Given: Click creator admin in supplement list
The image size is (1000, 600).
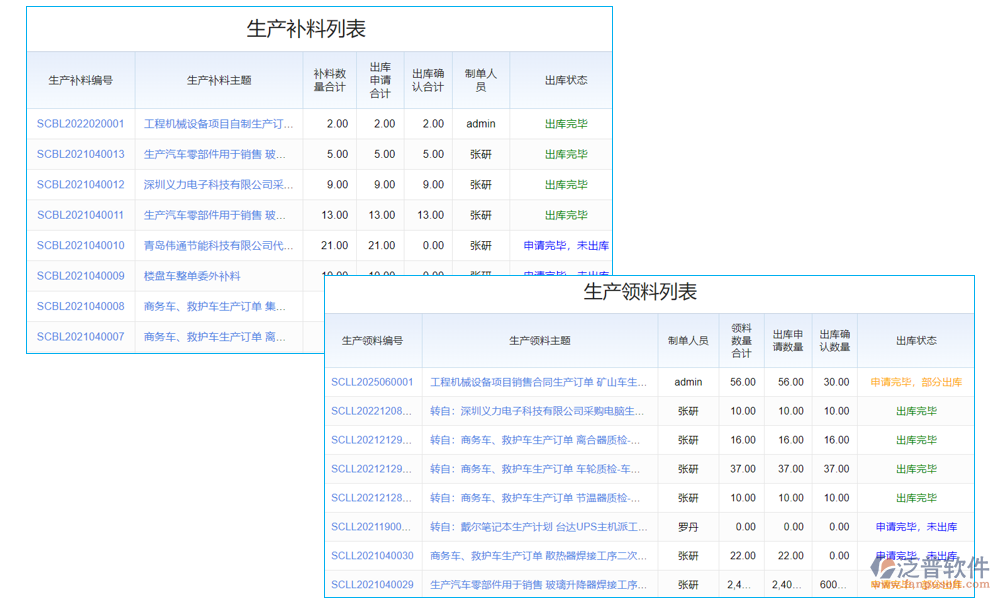Looking at the screenshot, I should coord(480,123).
